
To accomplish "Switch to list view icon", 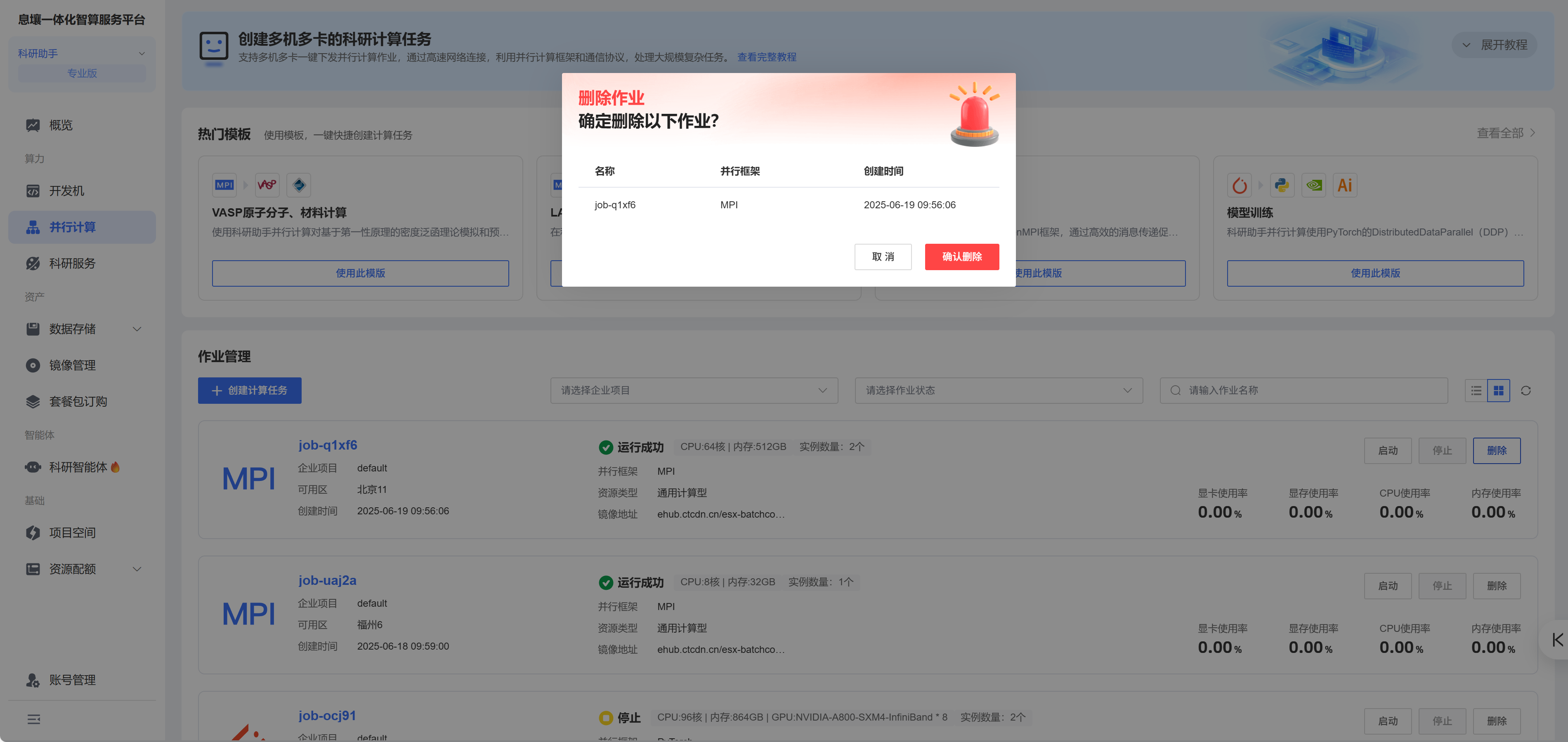I will click(1476, 391).
